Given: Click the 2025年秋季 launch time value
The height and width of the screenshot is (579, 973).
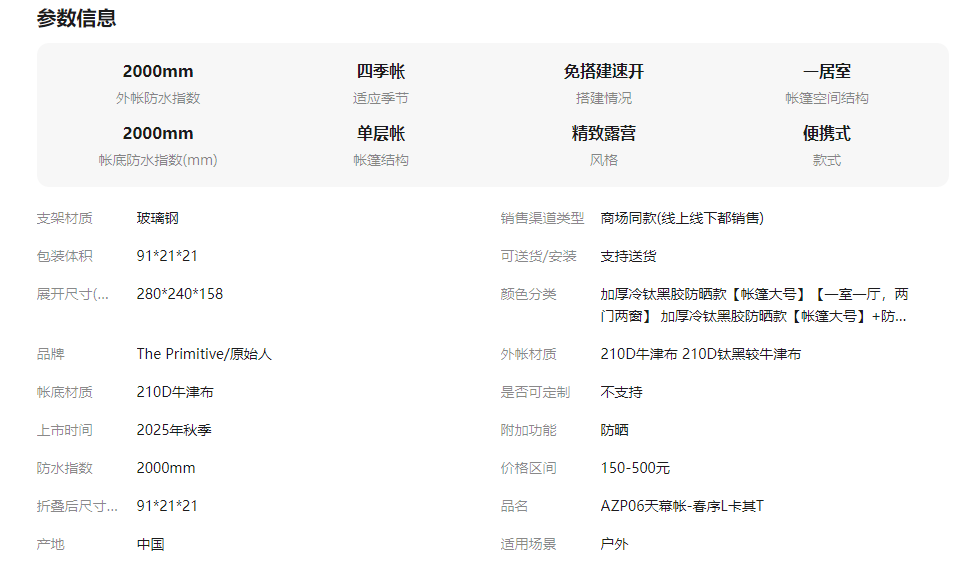Looking at the screenshot, I should tap(174, 430).
